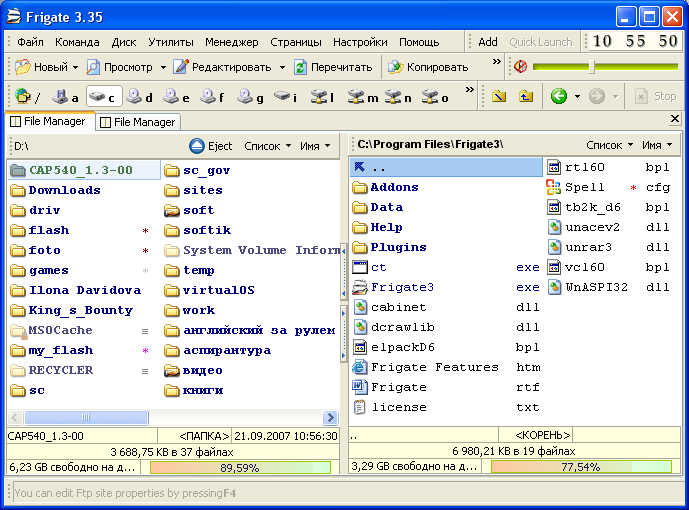
Task: Open drive i
Action: tap(286, 96)
